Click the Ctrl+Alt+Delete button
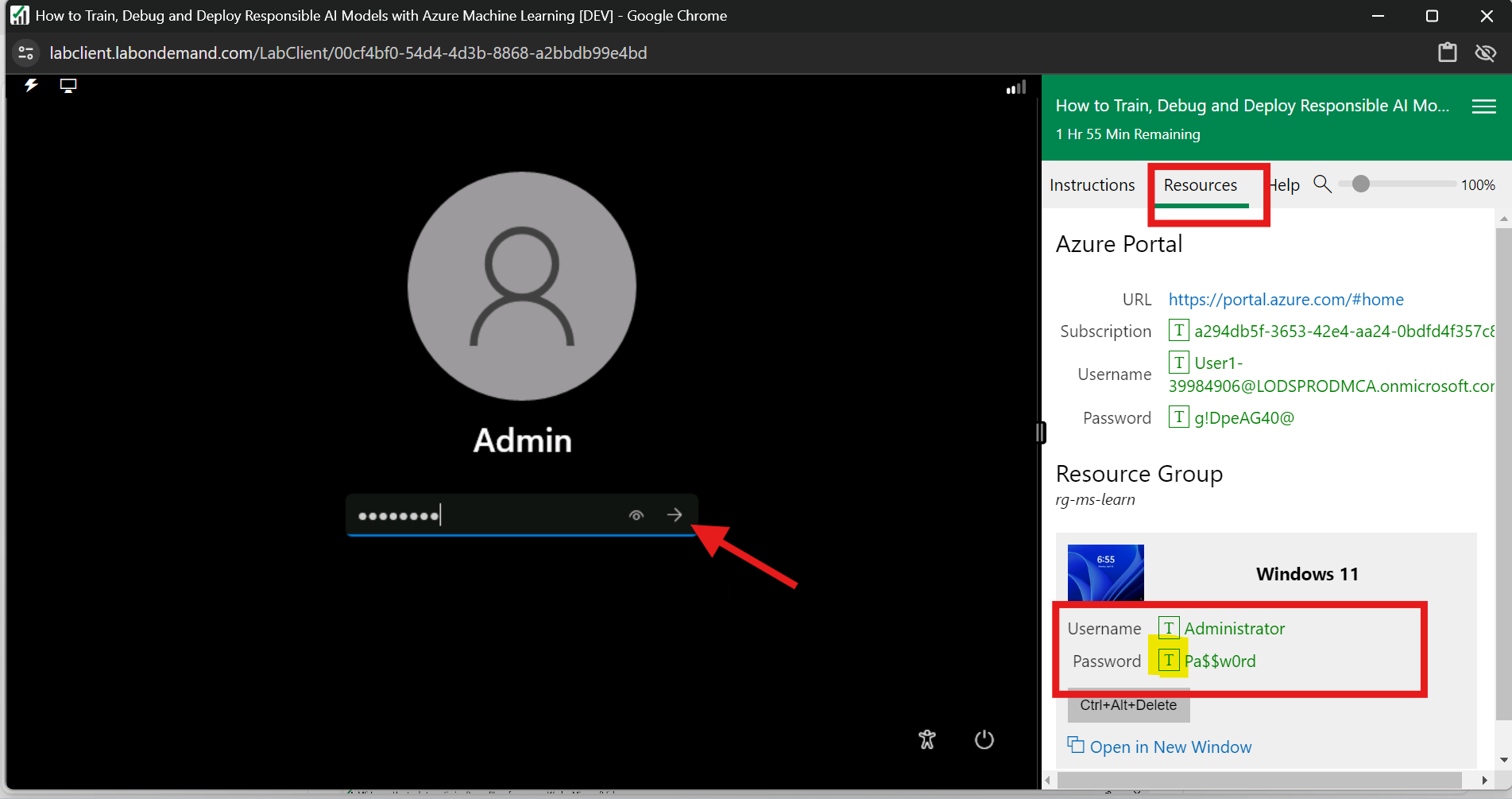Image resolution: width=1512 pixels, height=799 pixels. pos(1128,705)
